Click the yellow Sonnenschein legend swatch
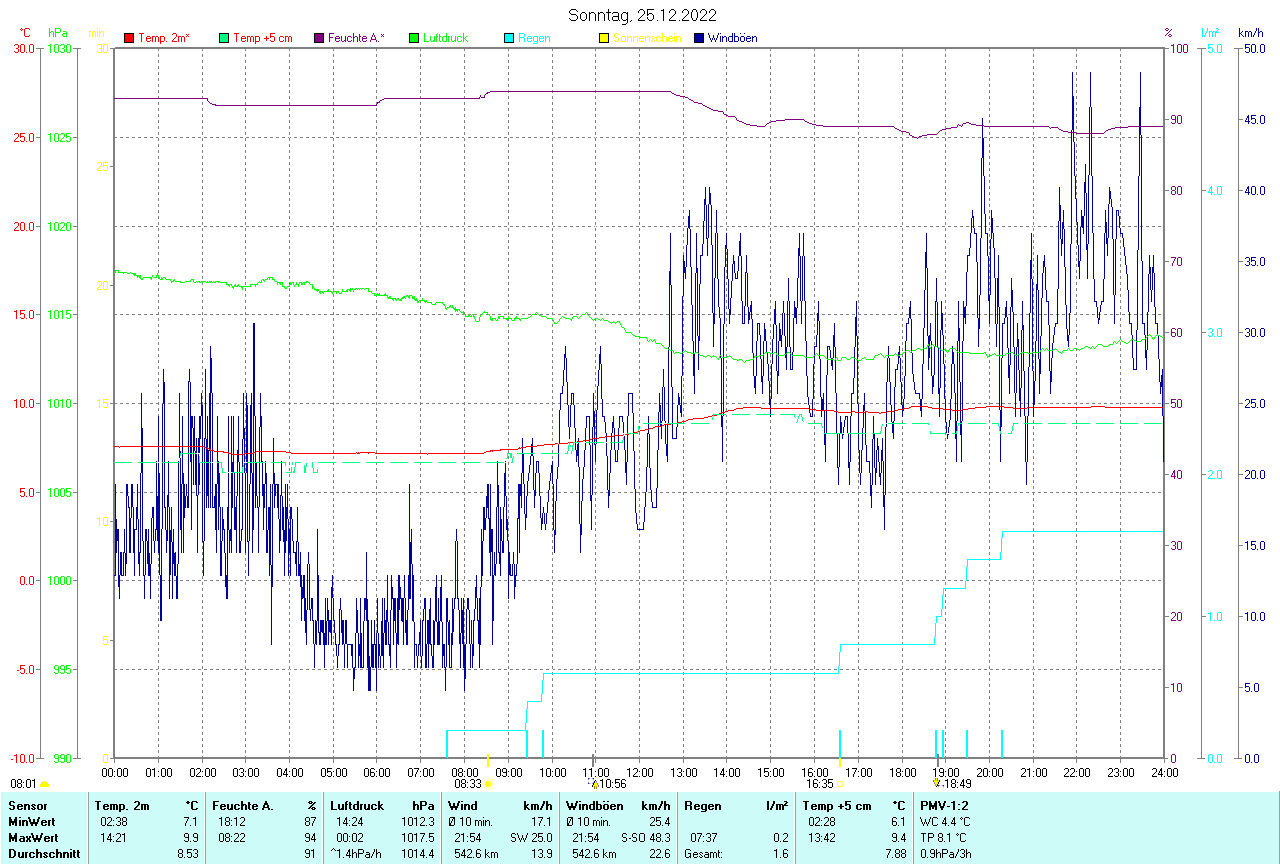Viewport: 1280px width, 864px height. click(x=604, y=38)
